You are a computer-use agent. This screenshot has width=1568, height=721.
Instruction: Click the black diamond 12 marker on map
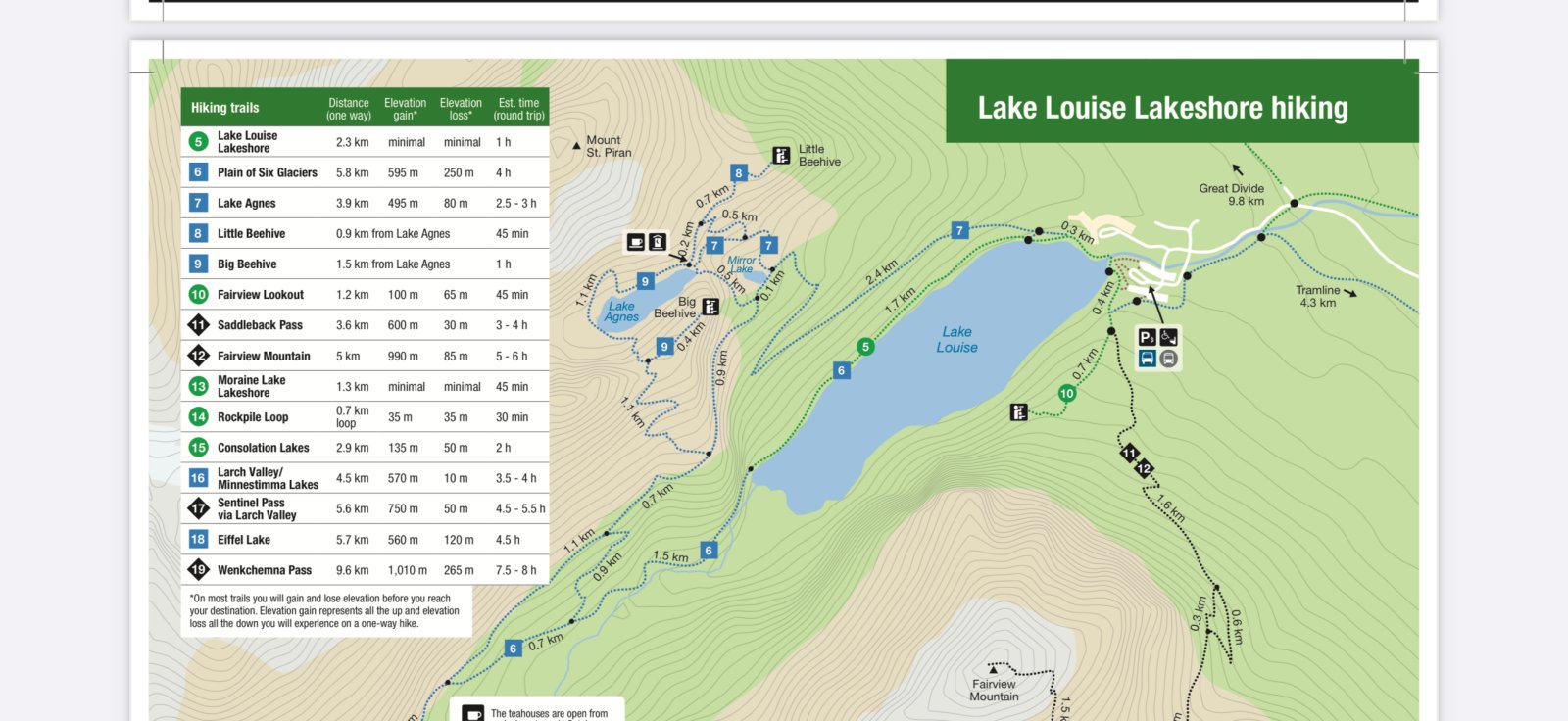point(1144,468)
